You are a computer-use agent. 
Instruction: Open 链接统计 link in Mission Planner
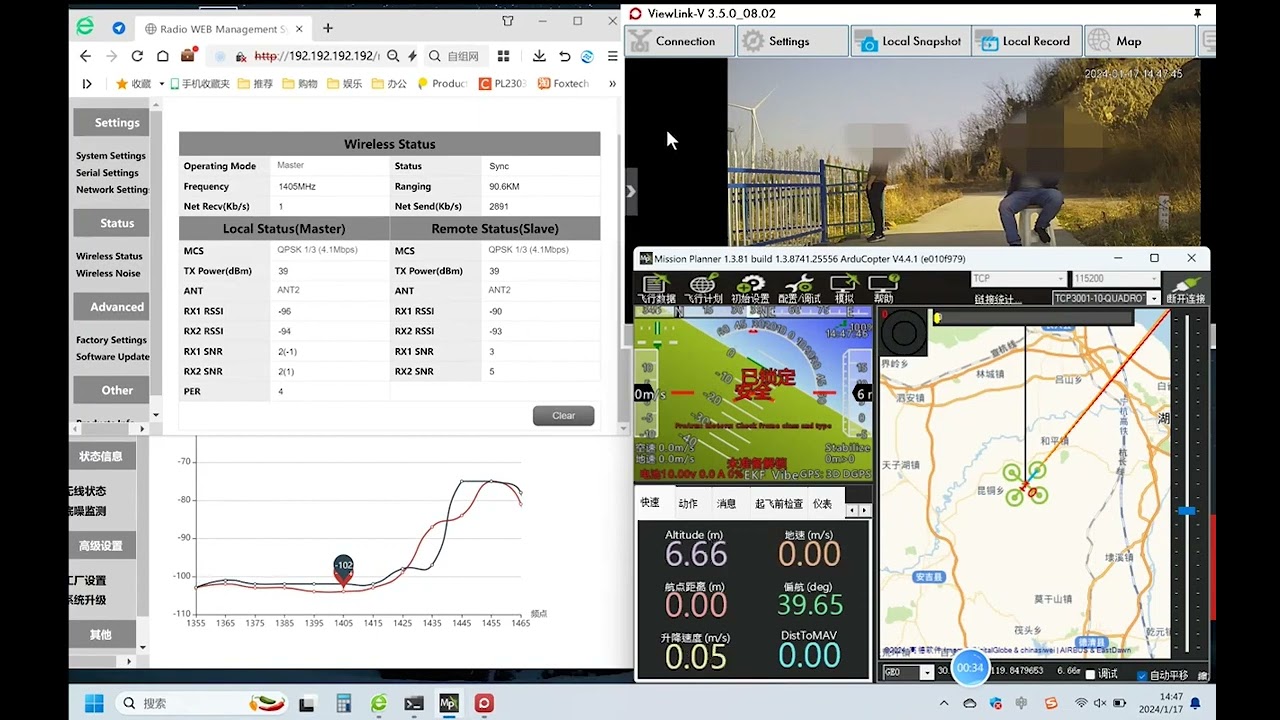pyautogui.click(x=999, y=299)
